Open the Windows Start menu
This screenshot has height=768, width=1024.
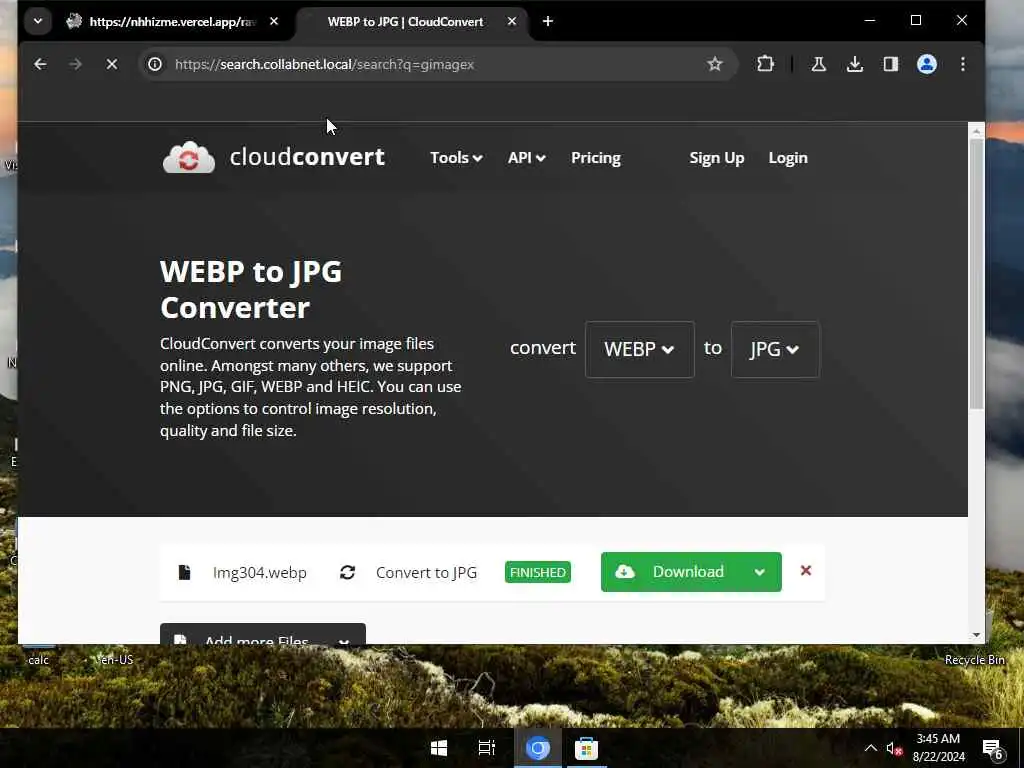point(439,748)
